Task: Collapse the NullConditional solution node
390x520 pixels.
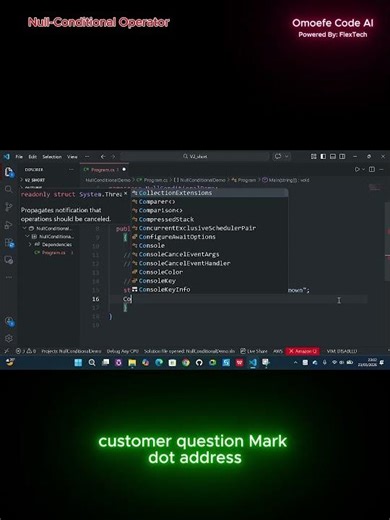Action: pyautogui.click(x=24, y=228)
